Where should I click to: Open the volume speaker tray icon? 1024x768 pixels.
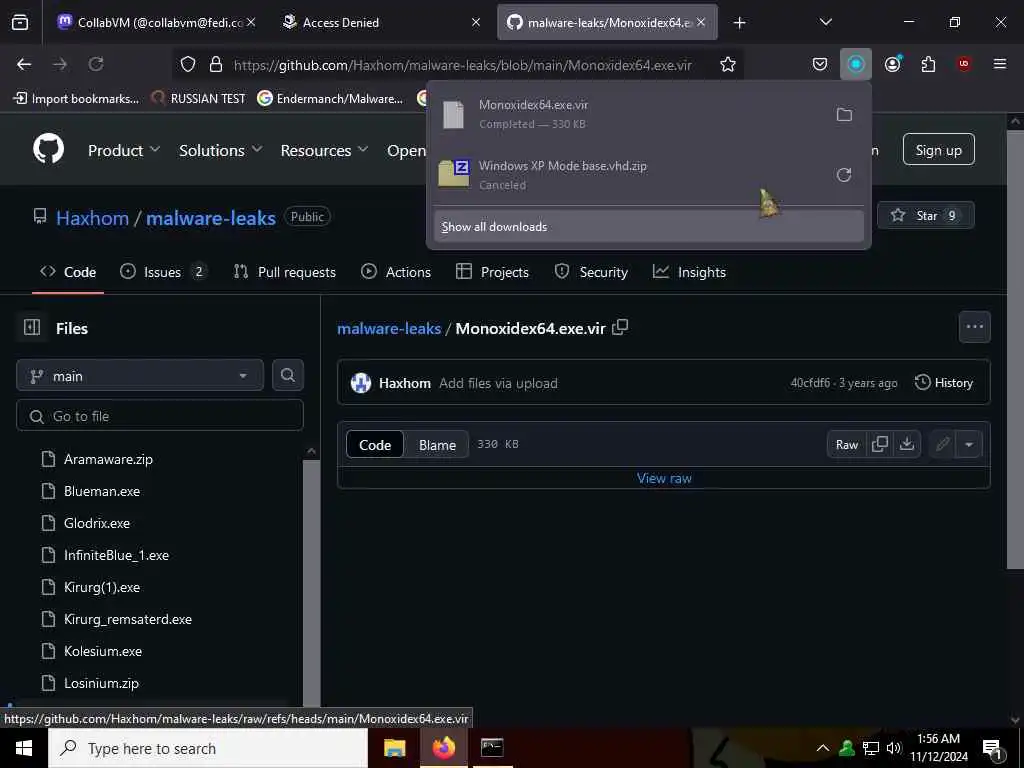point(893,748)
